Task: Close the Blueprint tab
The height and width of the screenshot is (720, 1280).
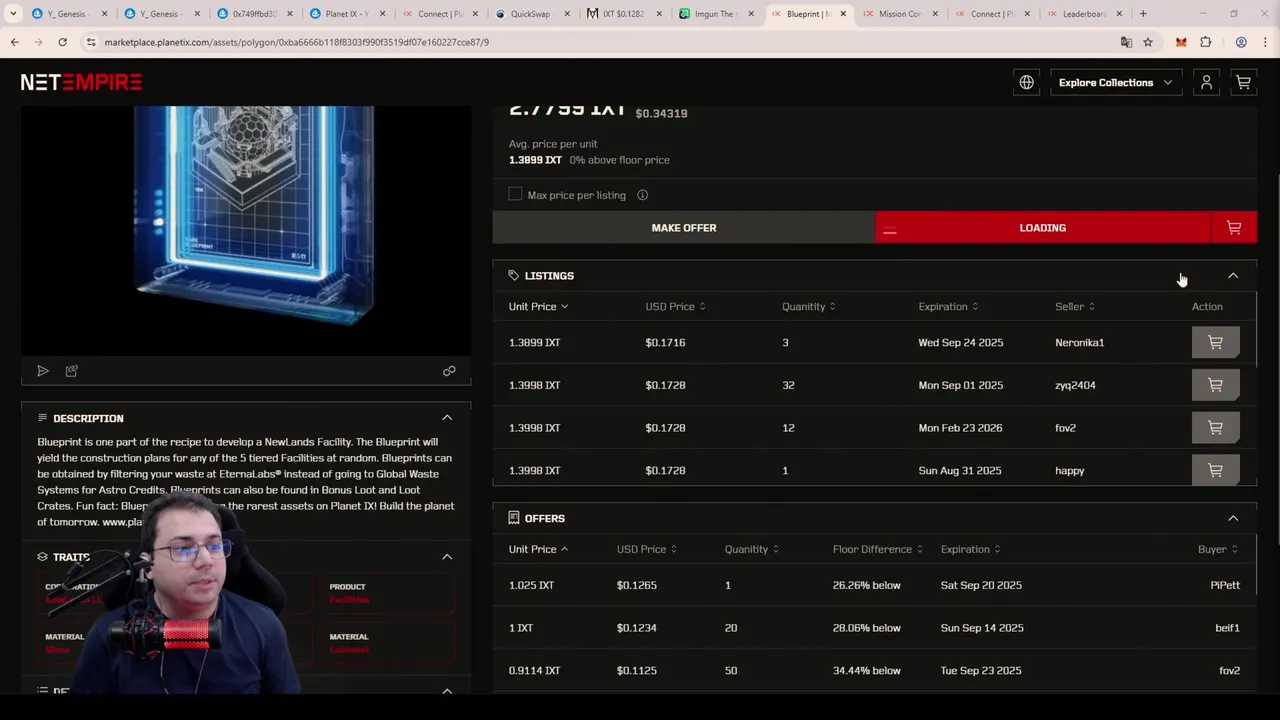Action: click(843, 14)
